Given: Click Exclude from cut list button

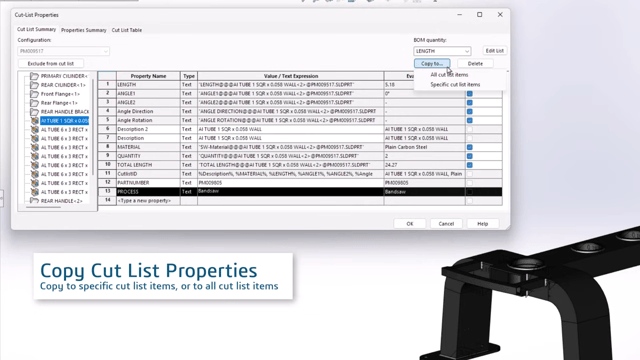Looking at the screenshot, I should [51, 64].
